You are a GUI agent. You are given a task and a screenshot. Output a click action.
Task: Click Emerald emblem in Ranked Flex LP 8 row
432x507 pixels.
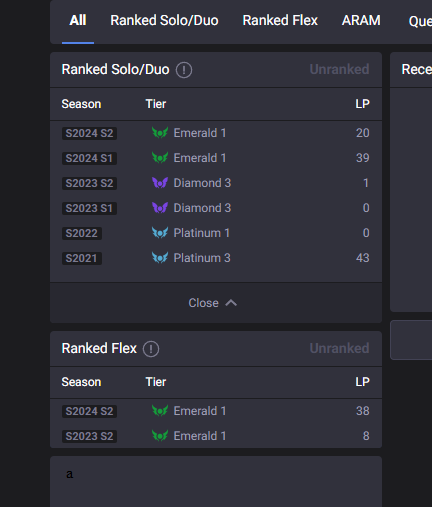(x=160, y=436)
